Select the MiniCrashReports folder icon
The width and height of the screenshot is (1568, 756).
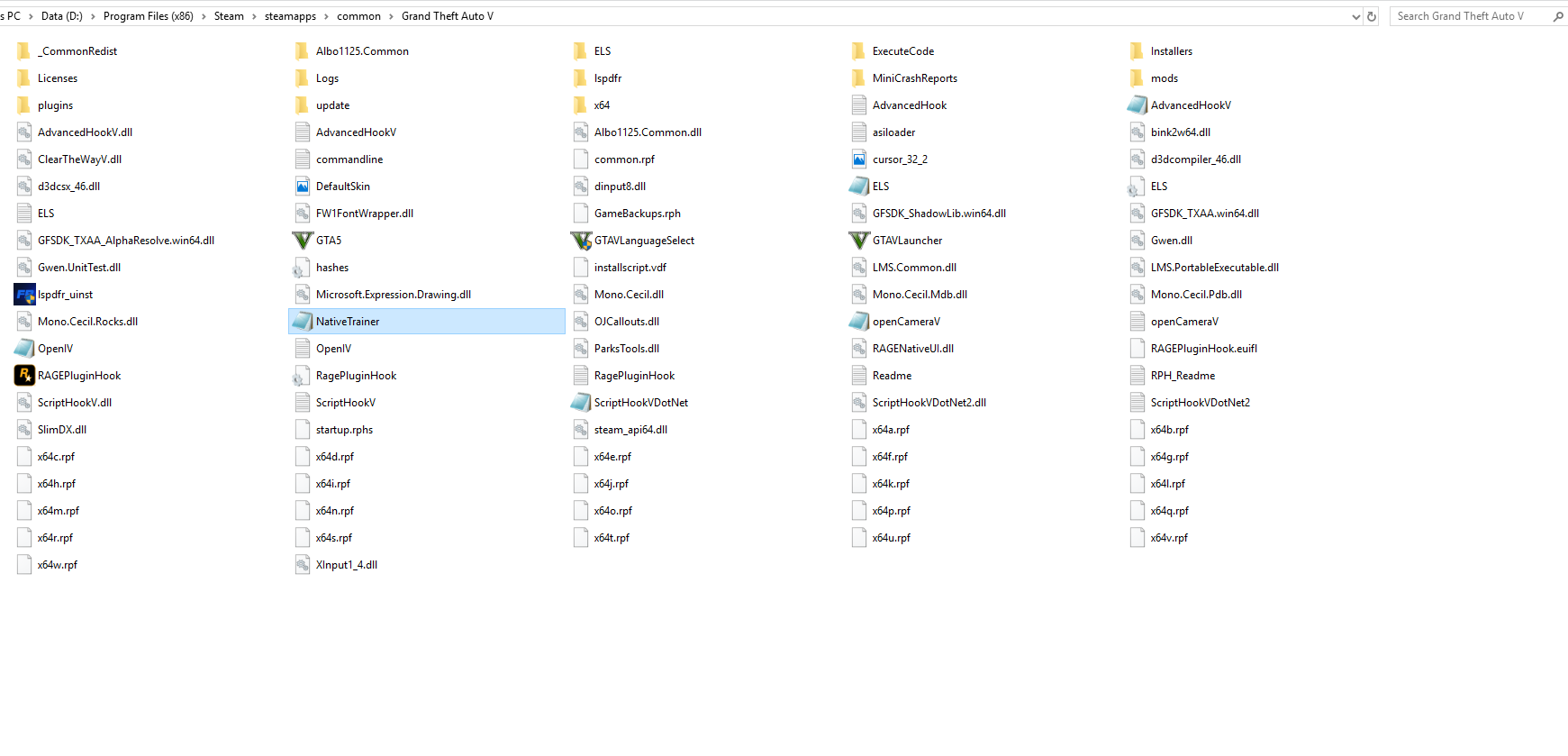pyautogui.click(x=859, y=78)
